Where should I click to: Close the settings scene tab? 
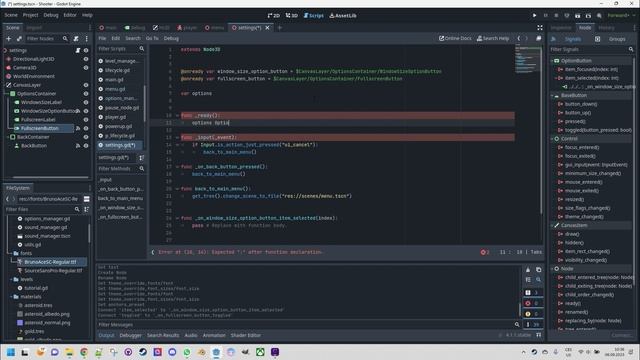point(267,28)
